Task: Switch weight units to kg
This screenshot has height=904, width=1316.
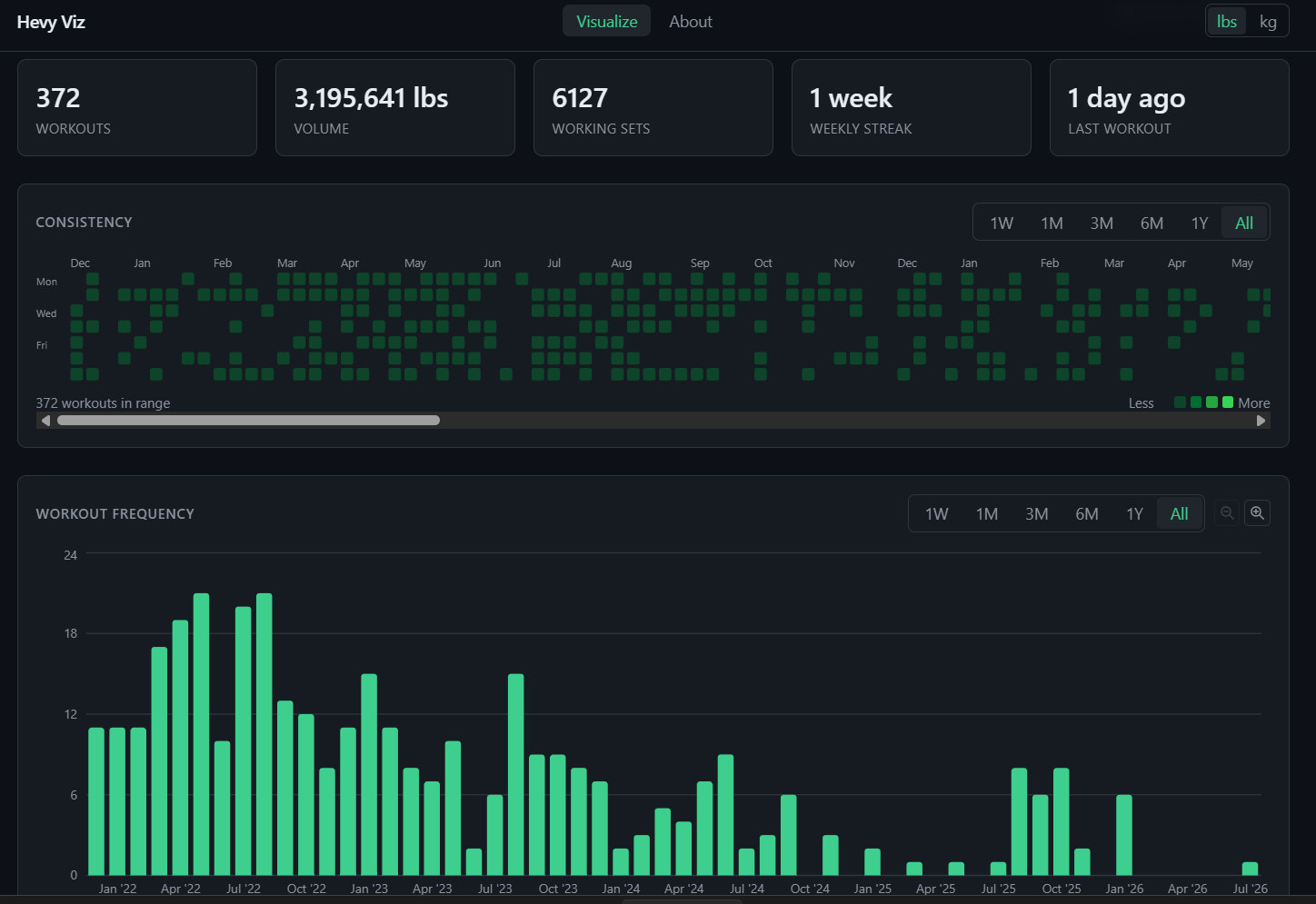Action: click(1268, 22)
